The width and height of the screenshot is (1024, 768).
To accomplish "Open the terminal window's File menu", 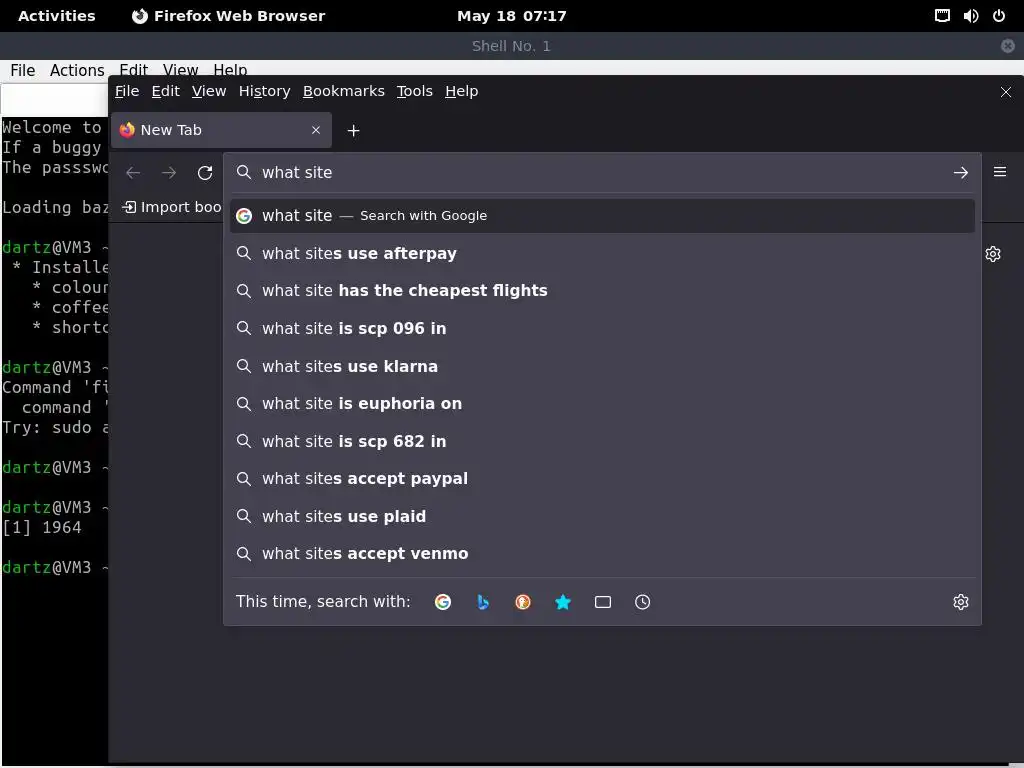I will (22, 70).
